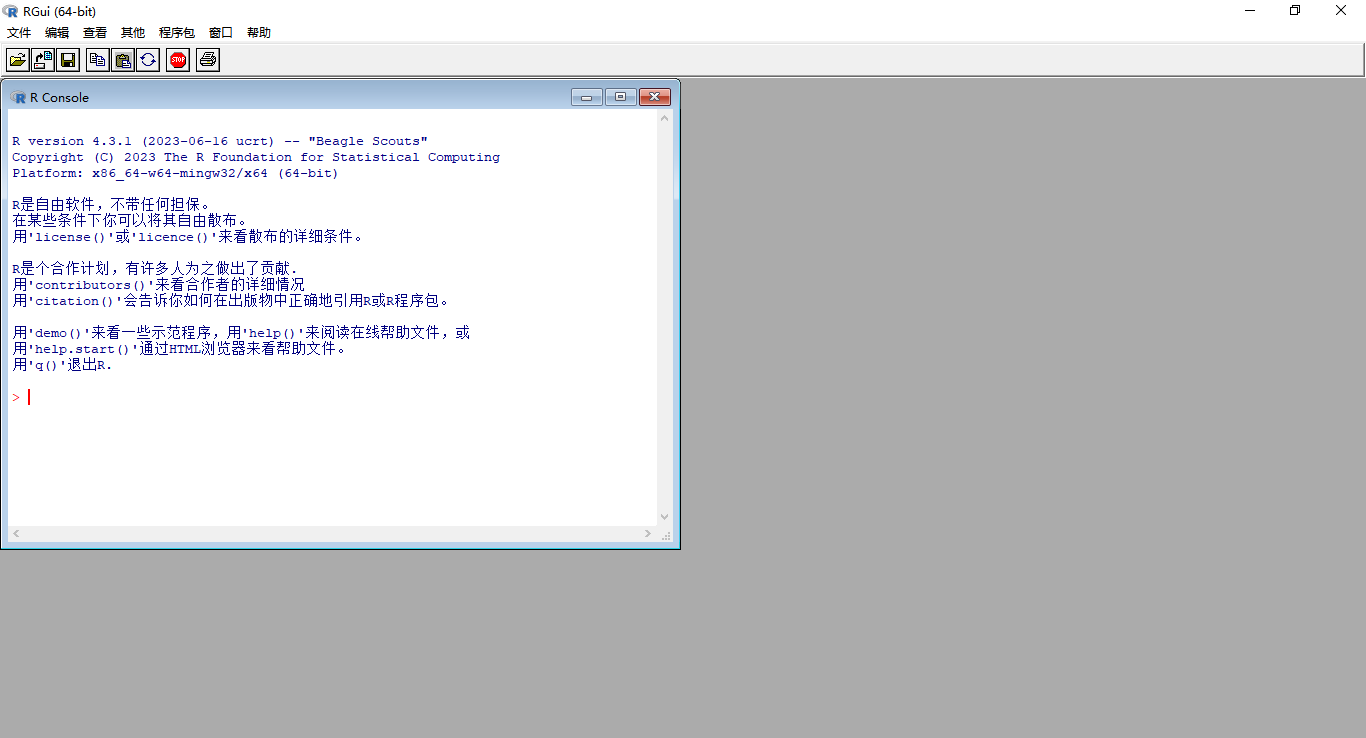Click the R logo in RGui title bar
1366x738 pixels.
click(11, 11)
